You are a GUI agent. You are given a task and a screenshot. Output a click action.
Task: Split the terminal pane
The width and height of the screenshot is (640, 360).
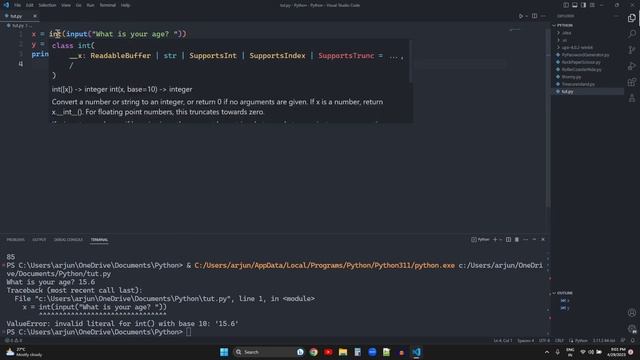tap(508, 240)
